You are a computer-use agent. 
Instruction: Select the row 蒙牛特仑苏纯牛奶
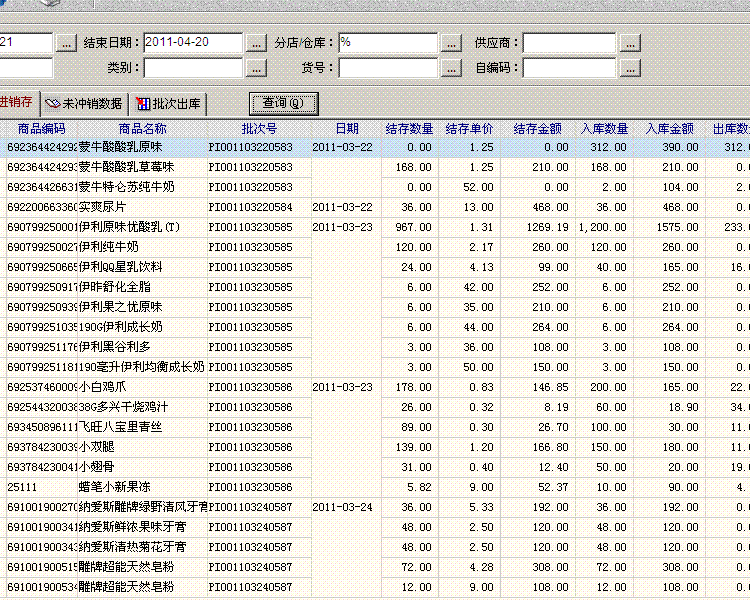pyautogui.click(x=375, y=187)
